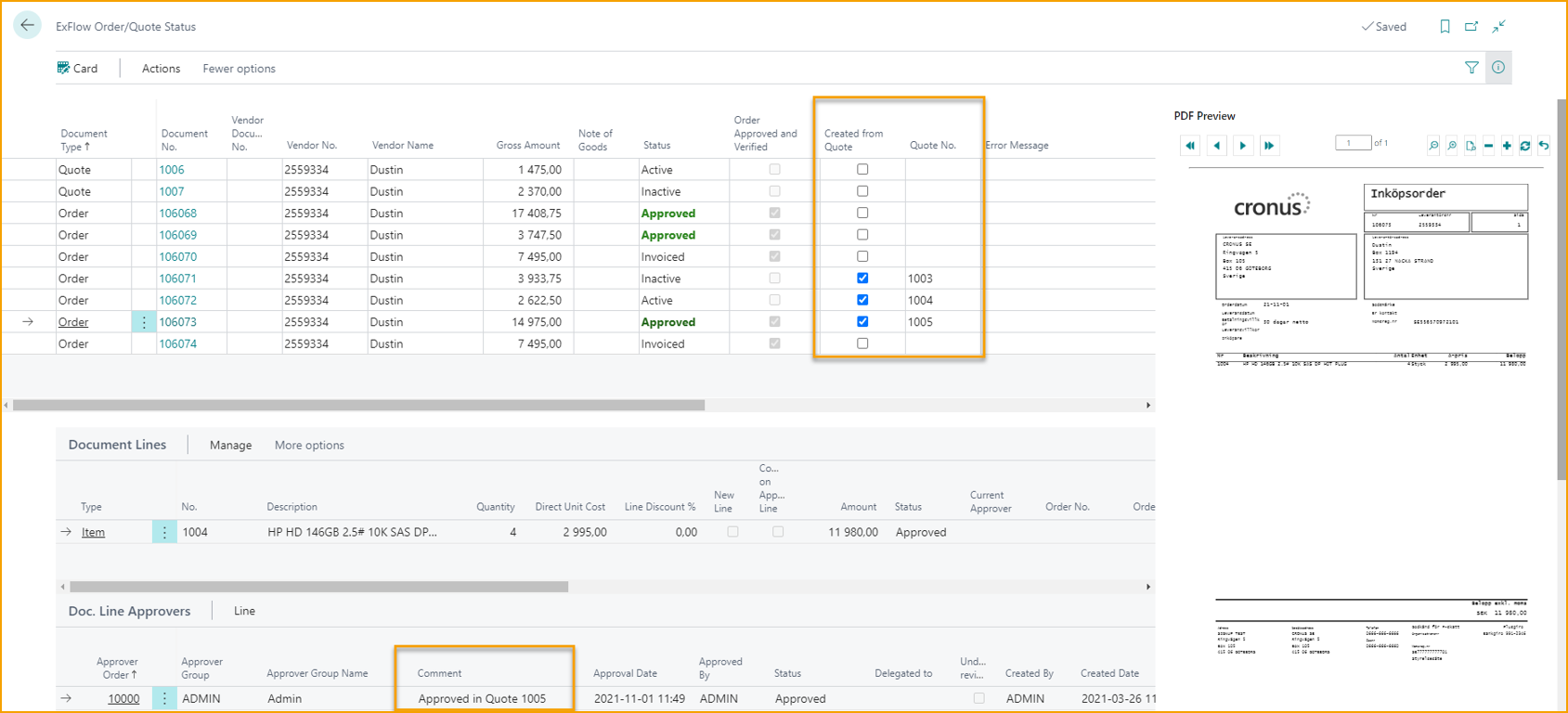1568x713 pixels.
Task: Click the minus button in PDF Preview
Action: tap(1488, 146)
